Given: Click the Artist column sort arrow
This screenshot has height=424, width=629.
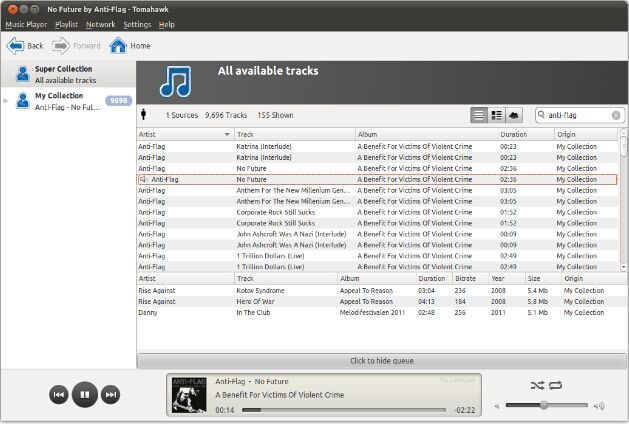Looking at the screenshot, I should pyautogui.click(x=227, y=134).
